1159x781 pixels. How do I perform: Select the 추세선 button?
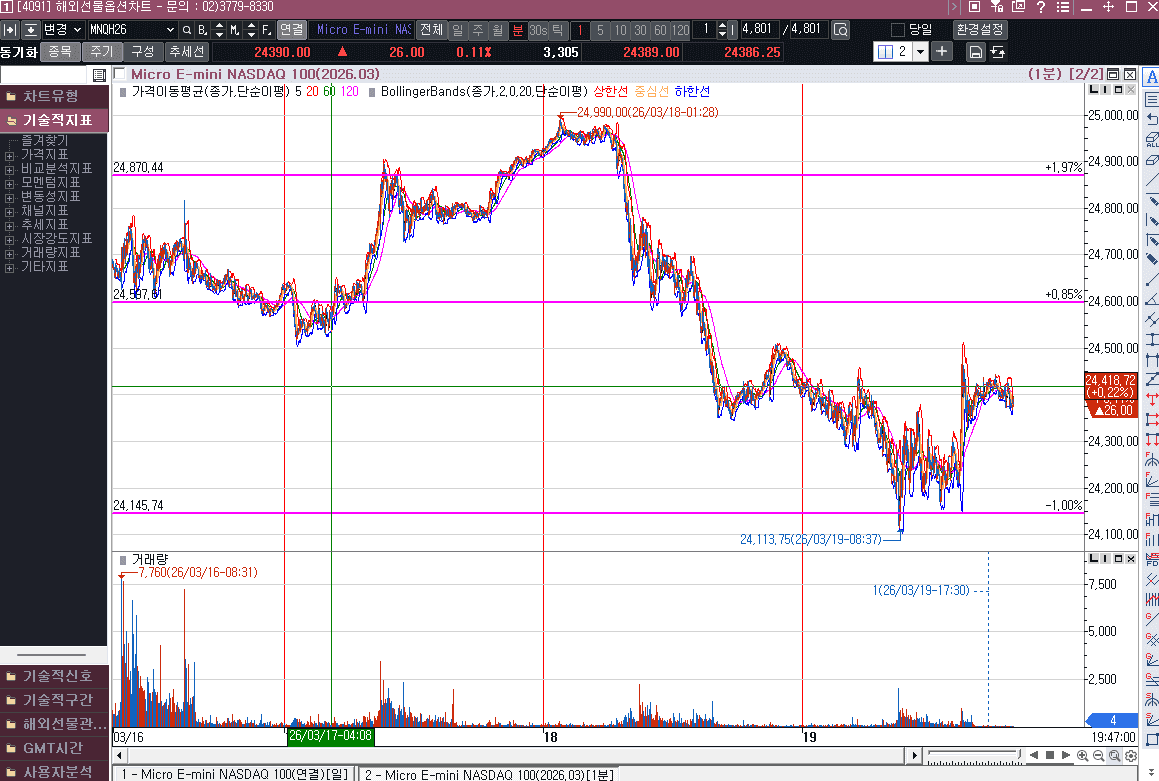tap(187, 51)
